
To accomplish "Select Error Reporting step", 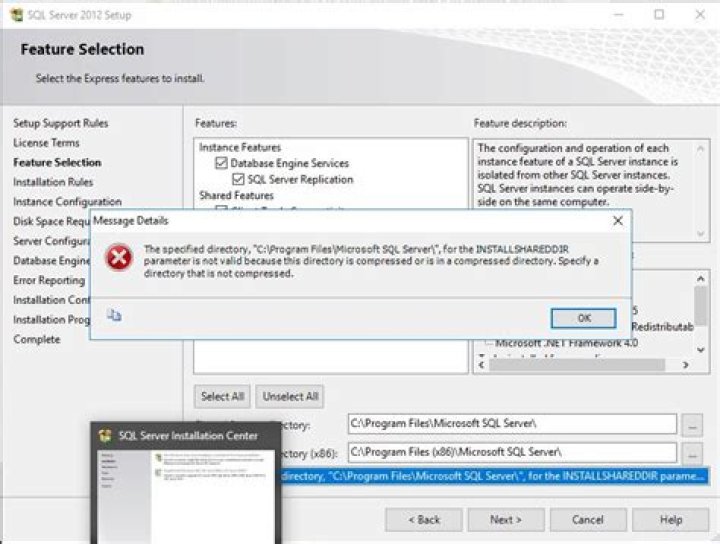I will 49,280.
